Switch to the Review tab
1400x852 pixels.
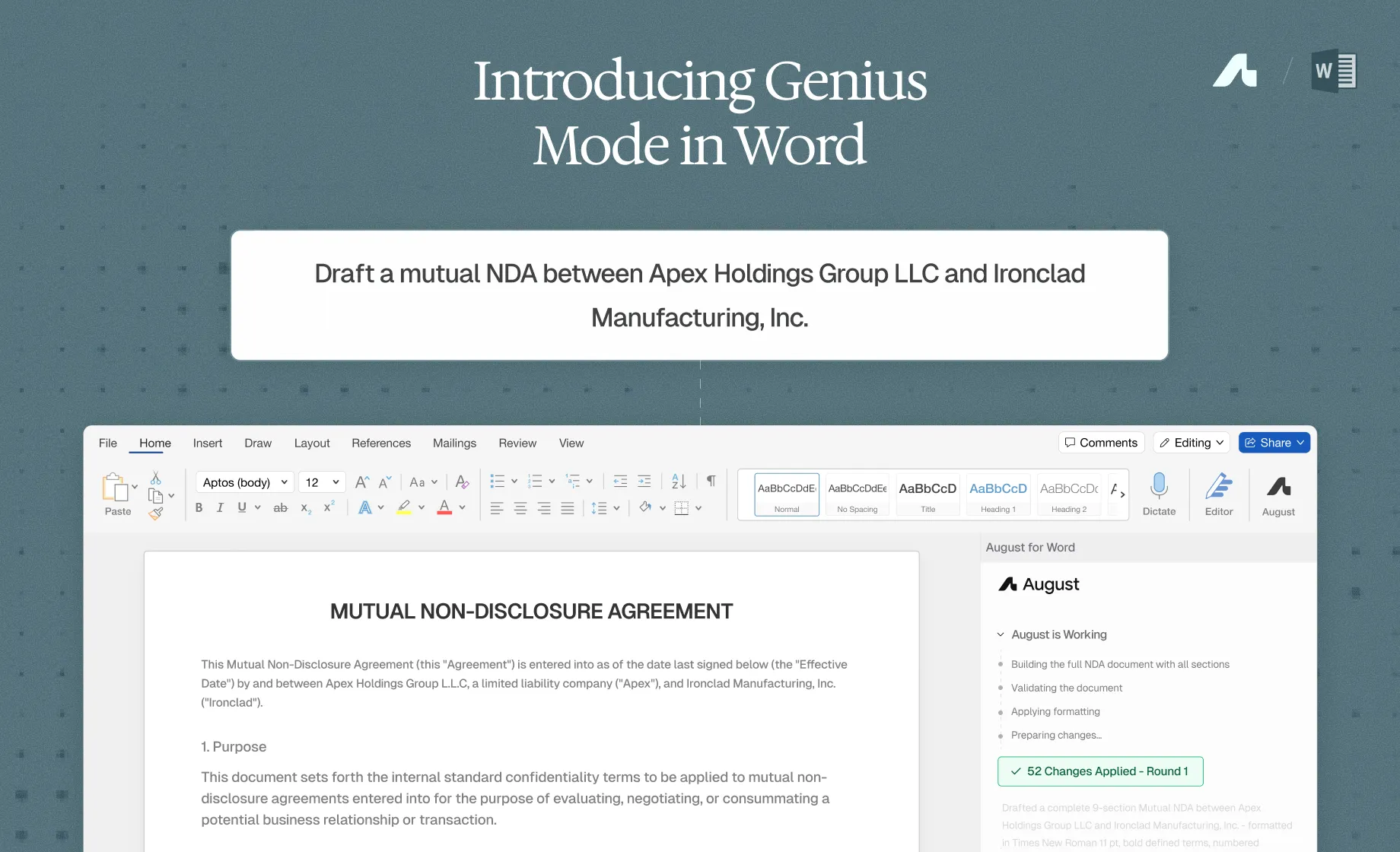click(517, 443)
